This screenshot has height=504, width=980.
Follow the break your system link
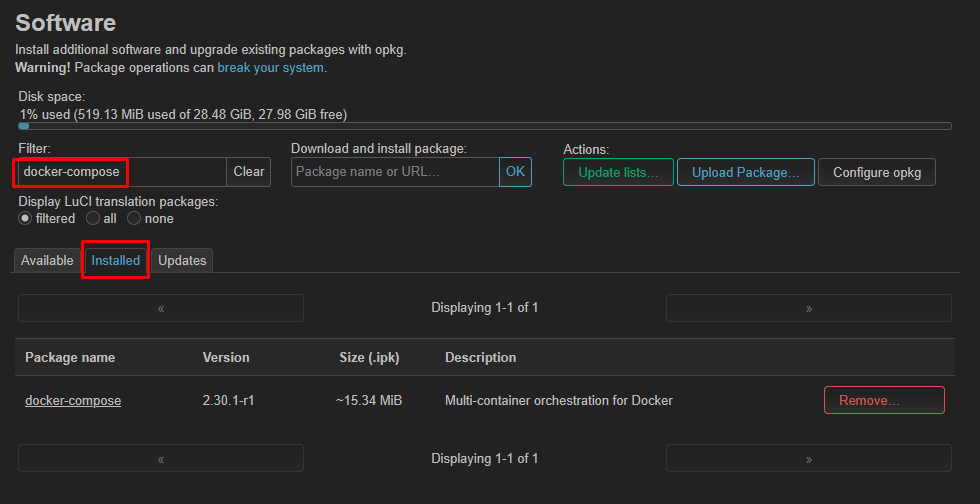coord(271,68)
